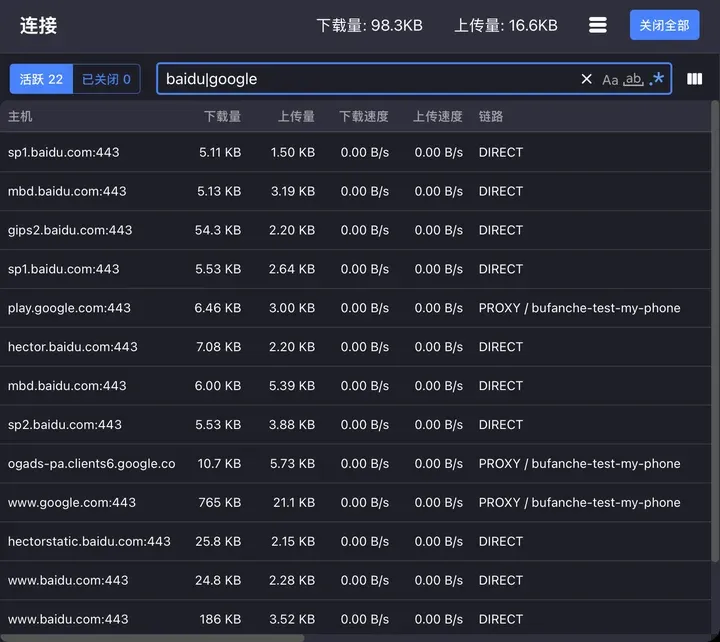This screenshot has width=720, height=642.
Task: Click the 186 KB download cell
Action: (x=220, y=619)
